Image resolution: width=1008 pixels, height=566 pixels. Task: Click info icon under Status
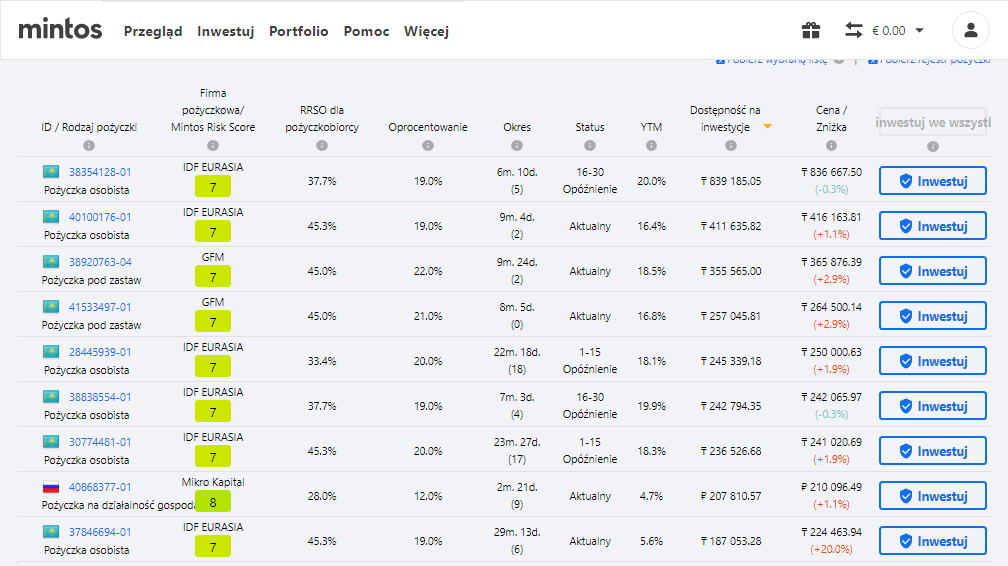click(590, 145)
